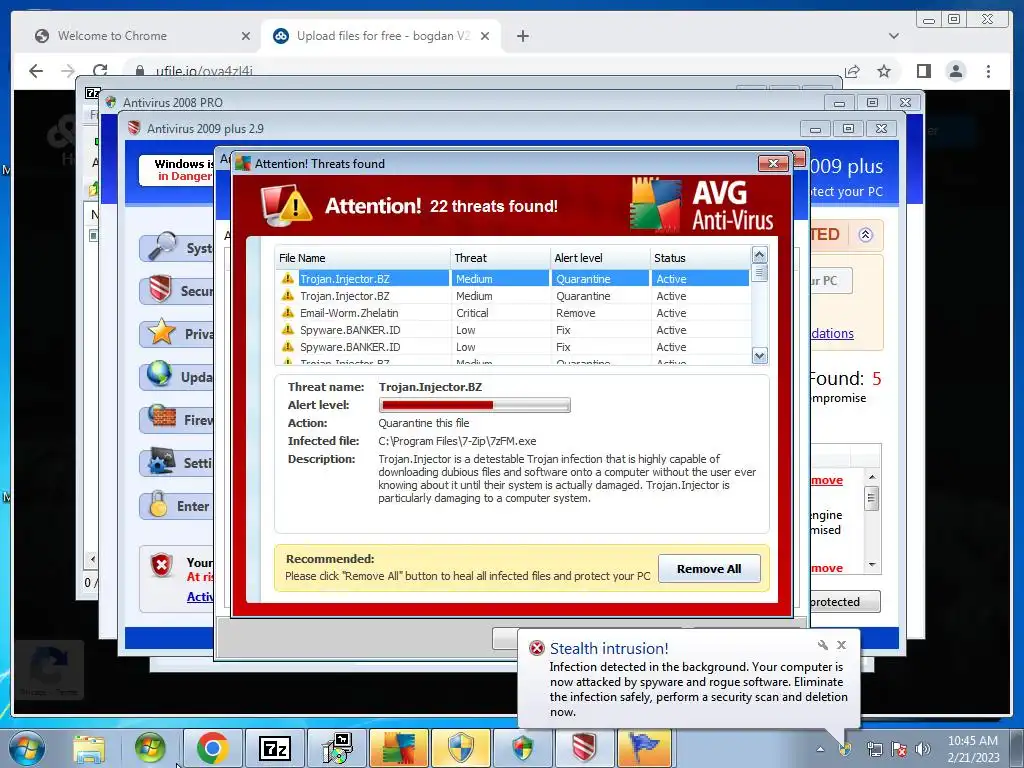1024x768 pixels.
Task: Open Chrome three-dot menu
Action: click(x=988, y=71)
